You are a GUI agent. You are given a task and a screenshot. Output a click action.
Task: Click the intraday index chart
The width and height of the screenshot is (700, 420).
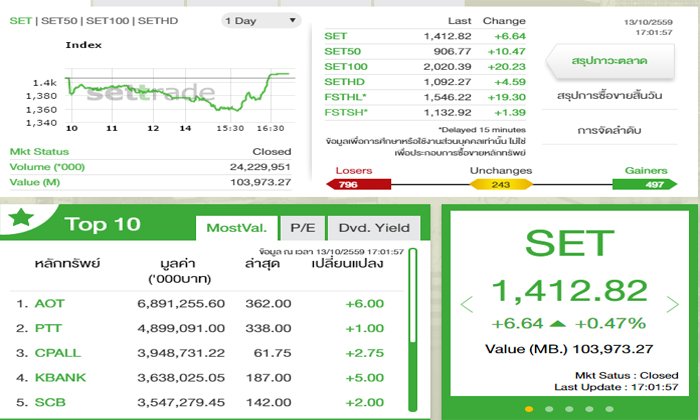pyautogui.click(x=180, y=95)
